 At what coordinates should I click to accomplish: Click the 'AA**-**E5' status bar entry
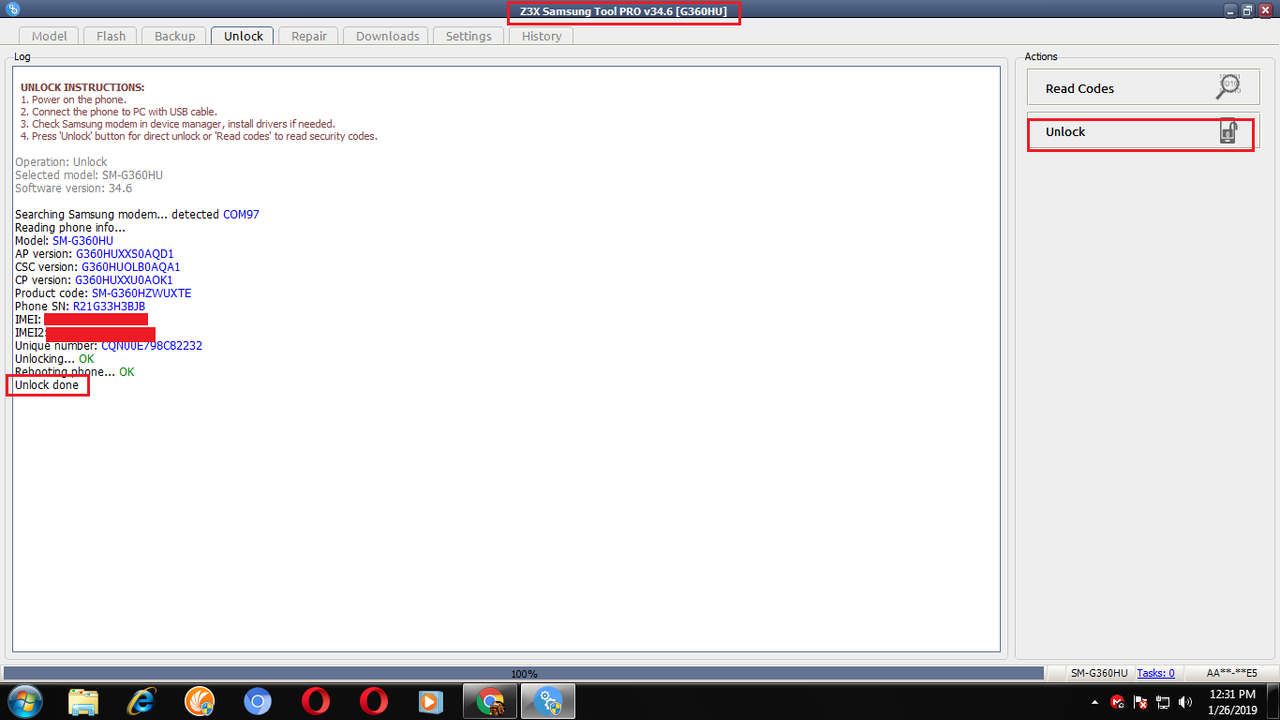point(1232,673)
